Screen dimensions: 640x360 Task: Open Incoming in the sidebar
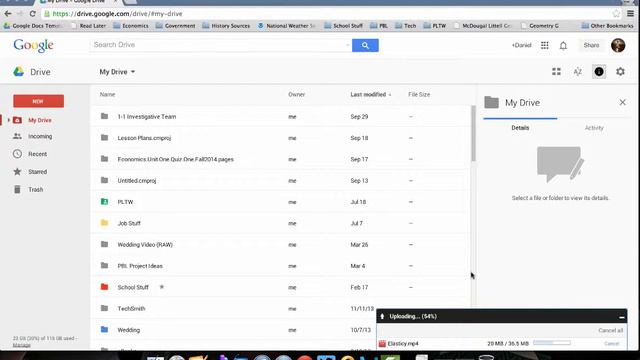[40, 136]
